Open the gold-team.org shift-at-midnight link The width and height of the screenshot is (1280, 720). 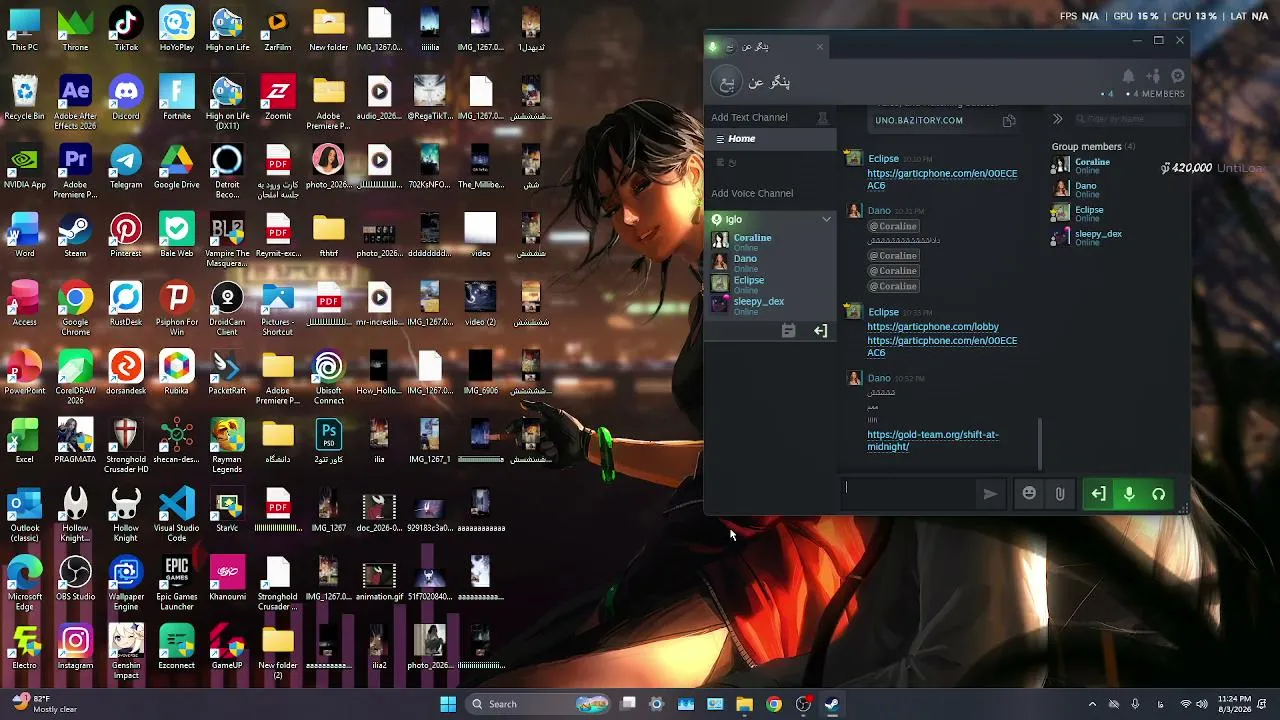(x=933, y=441)
